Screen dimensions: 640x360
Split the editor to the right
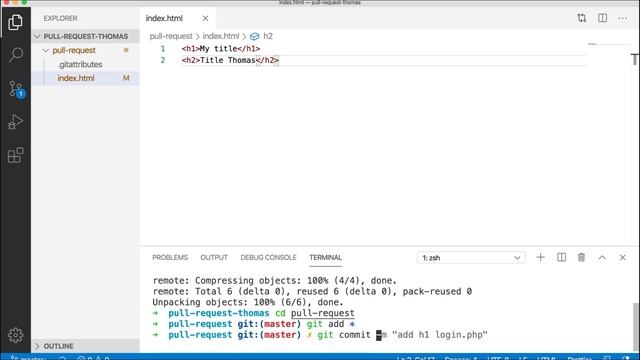[602, 18]
